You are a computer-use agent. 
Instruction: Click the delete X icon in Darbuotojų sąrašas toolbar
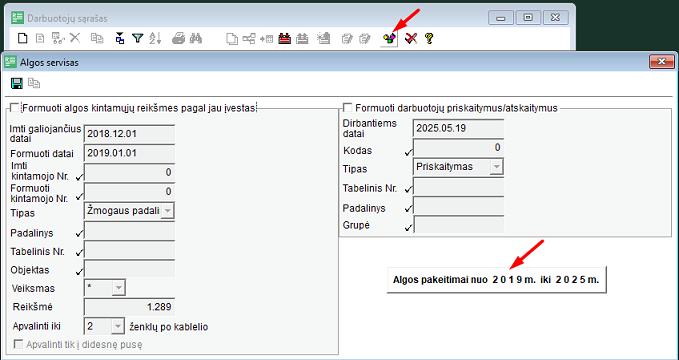click(75, 38)
